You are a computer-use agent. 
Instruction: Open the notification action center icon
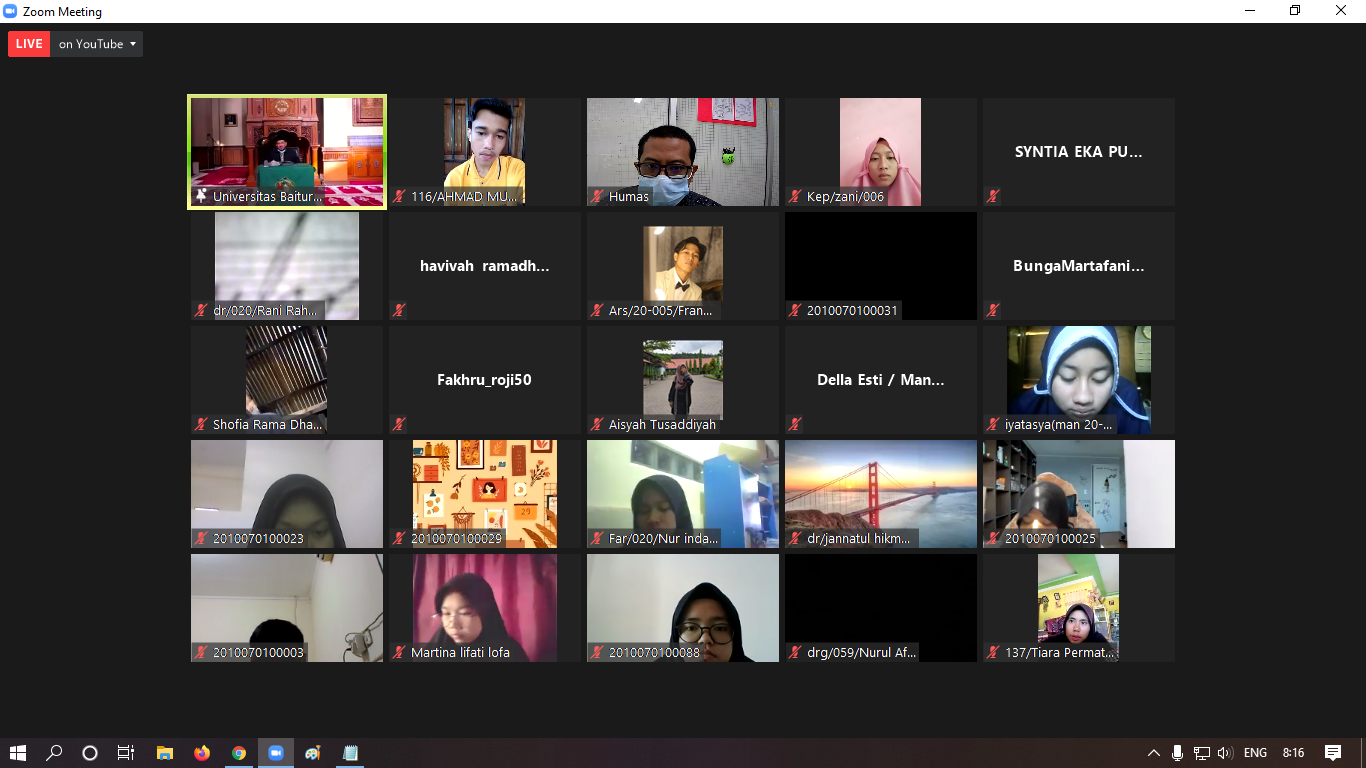coord(1333,753)
